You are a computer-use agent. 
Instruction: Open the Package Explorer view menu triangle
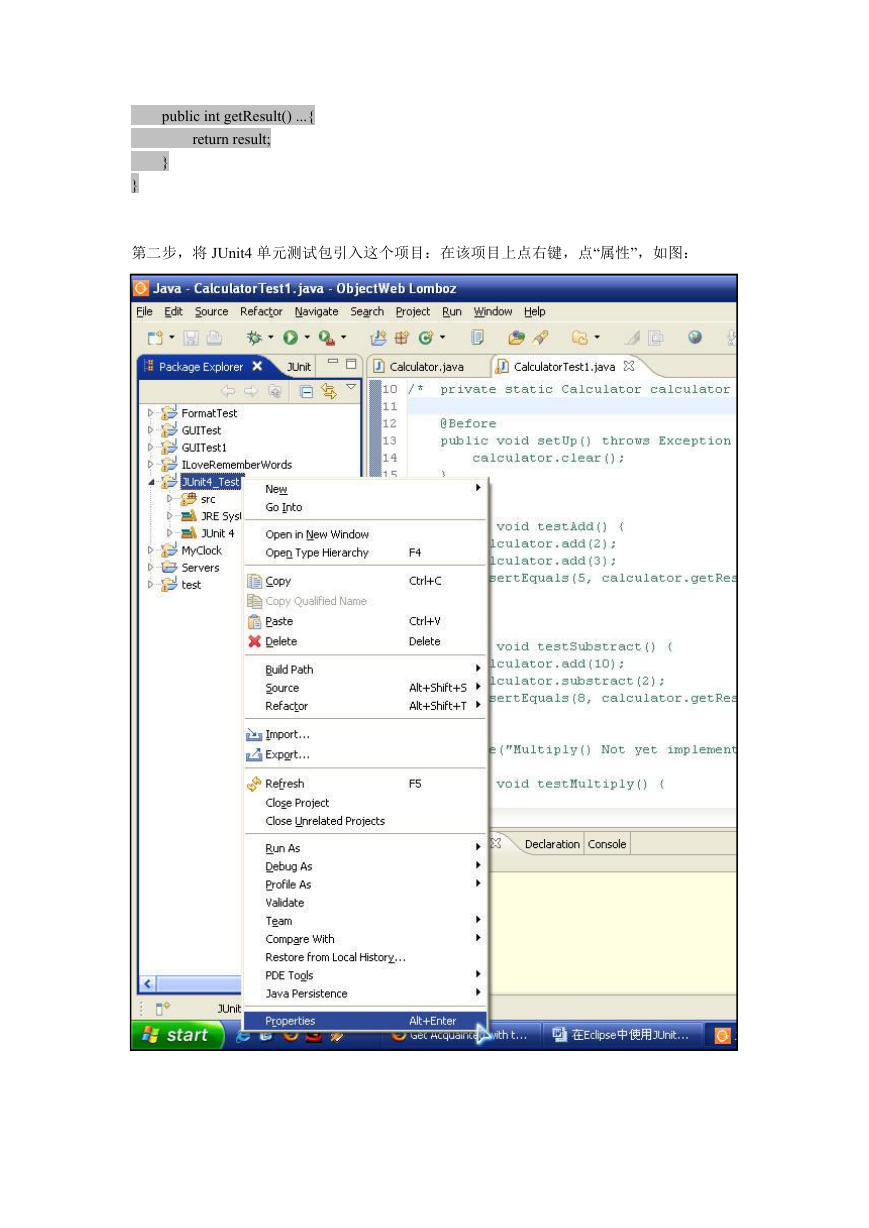(351, 388)
